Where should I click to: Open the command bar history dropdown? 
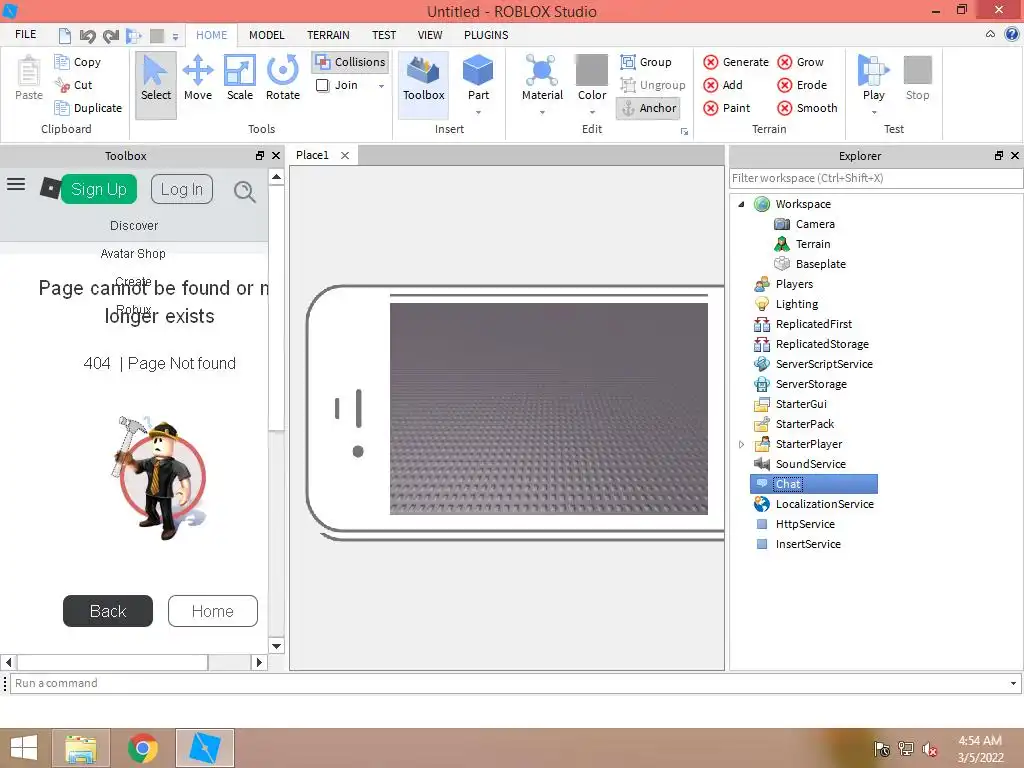[x=1013, y=684]
